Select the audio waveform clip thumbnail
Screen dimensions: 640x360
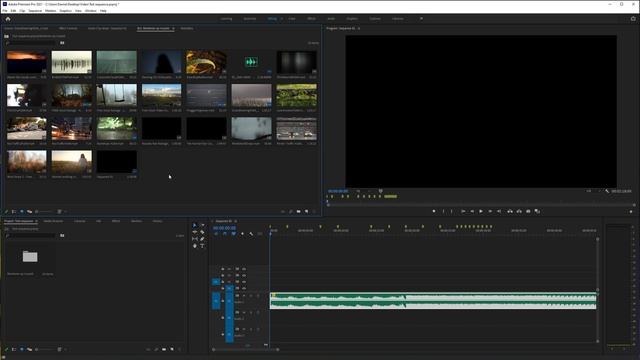click(x=251, y=62)
